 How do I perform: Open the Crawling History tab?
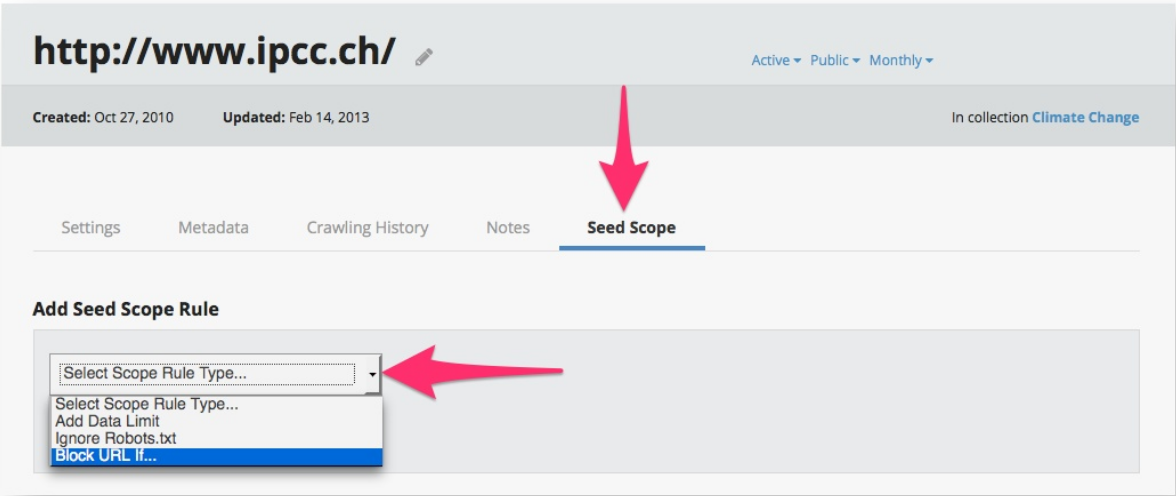[x=367, y=227]
